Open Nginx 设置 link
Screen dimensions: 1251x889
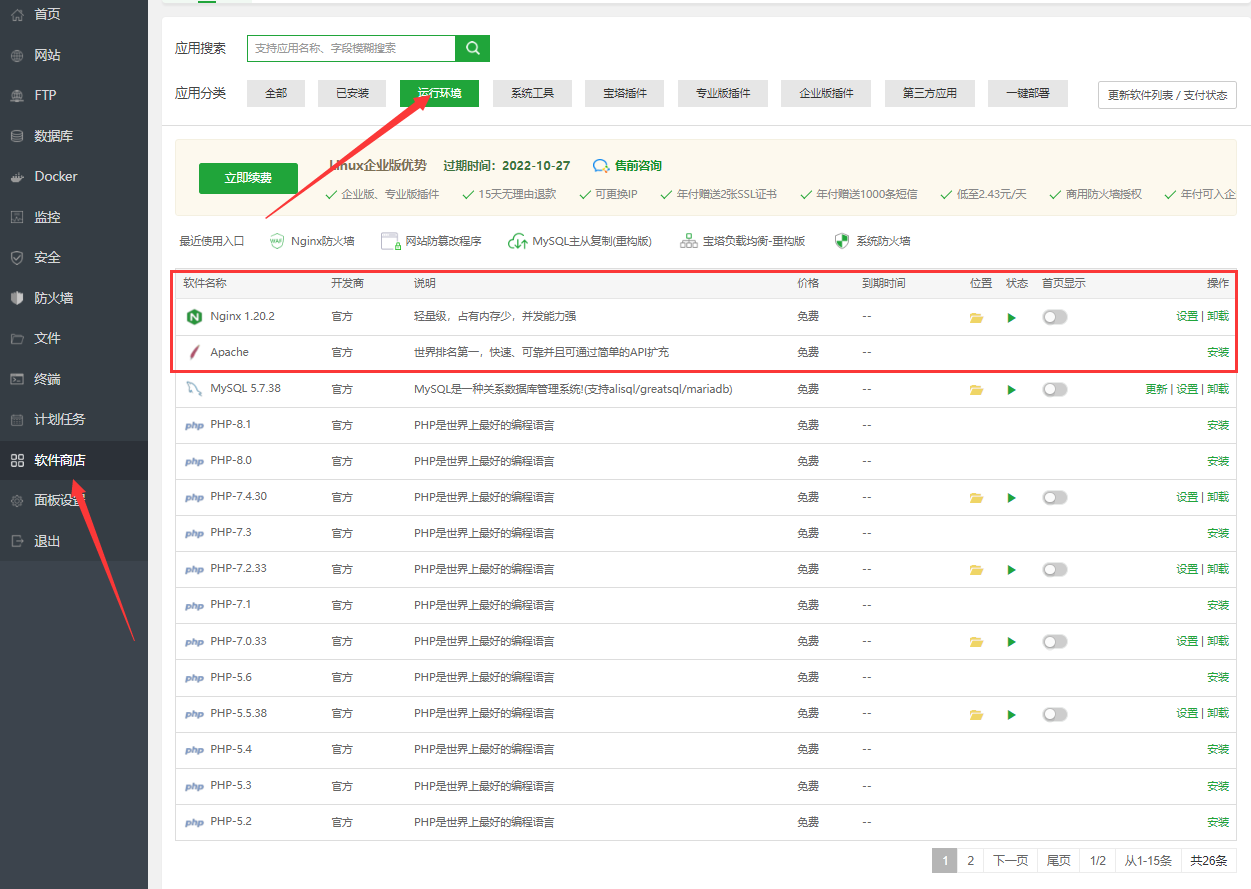coord(1187,316)
